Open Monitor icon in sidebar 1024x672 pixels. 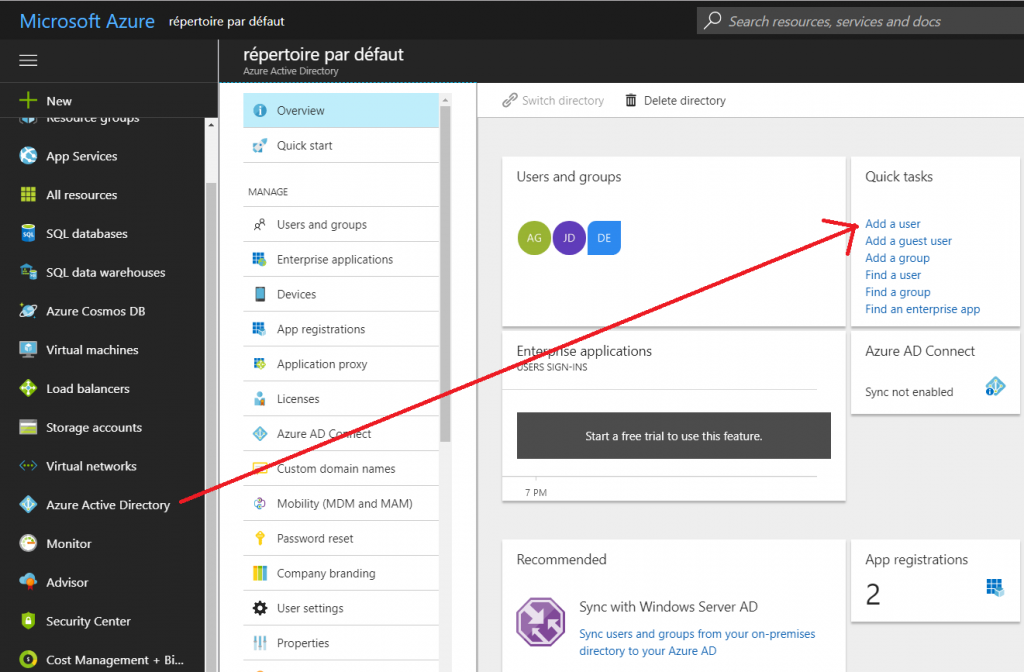pyautogui.click(x=28, y=543)
